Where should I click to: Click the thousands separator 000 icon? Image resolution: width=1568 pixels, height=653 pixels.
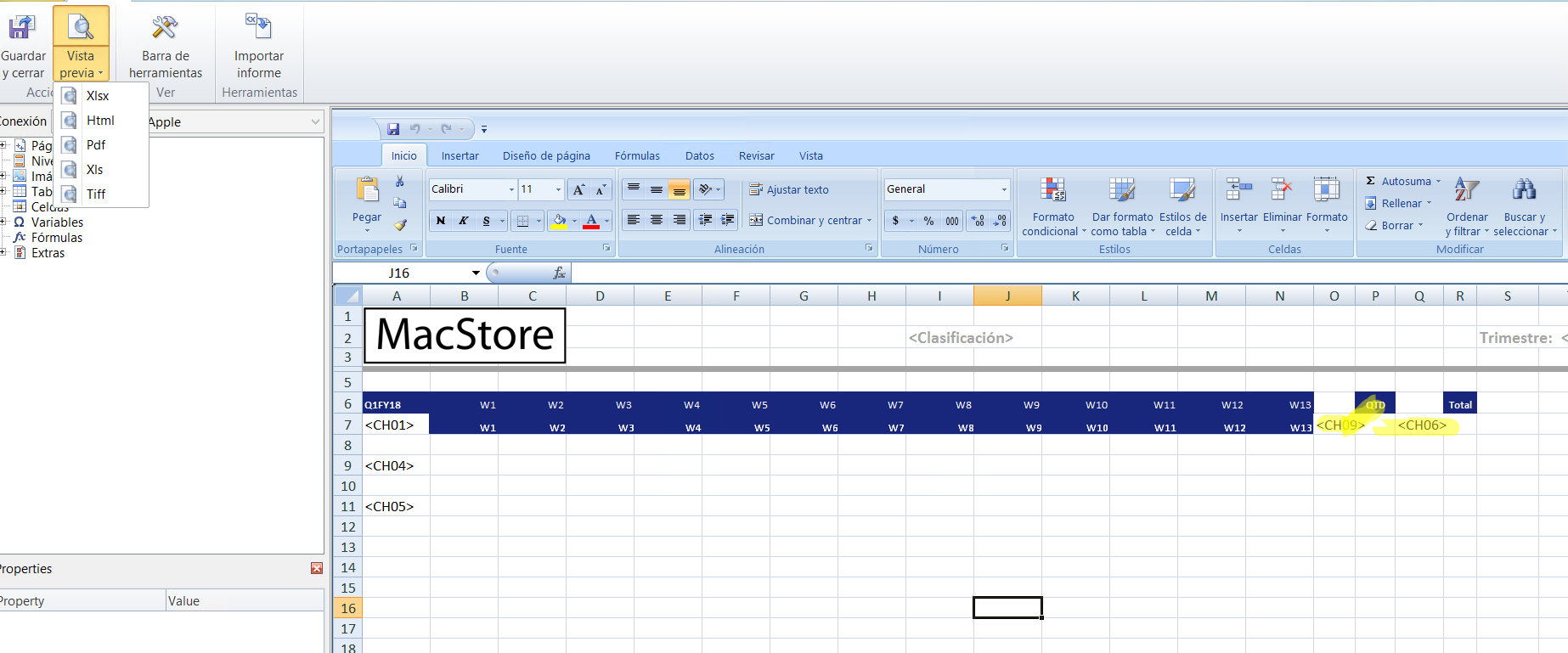point(952,221)
